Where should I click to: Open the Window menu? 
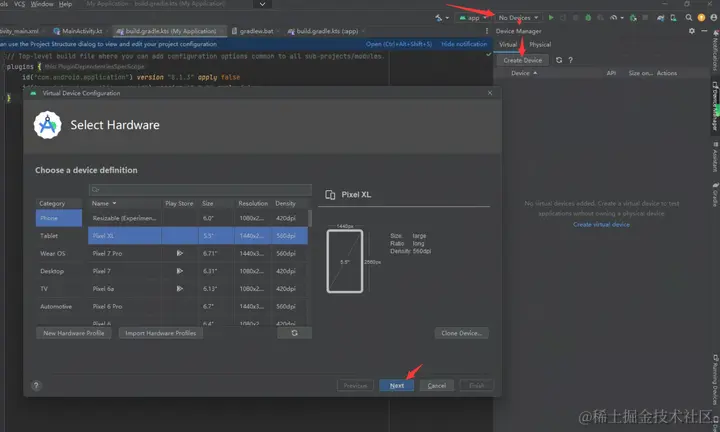click(x=42, y=4)
